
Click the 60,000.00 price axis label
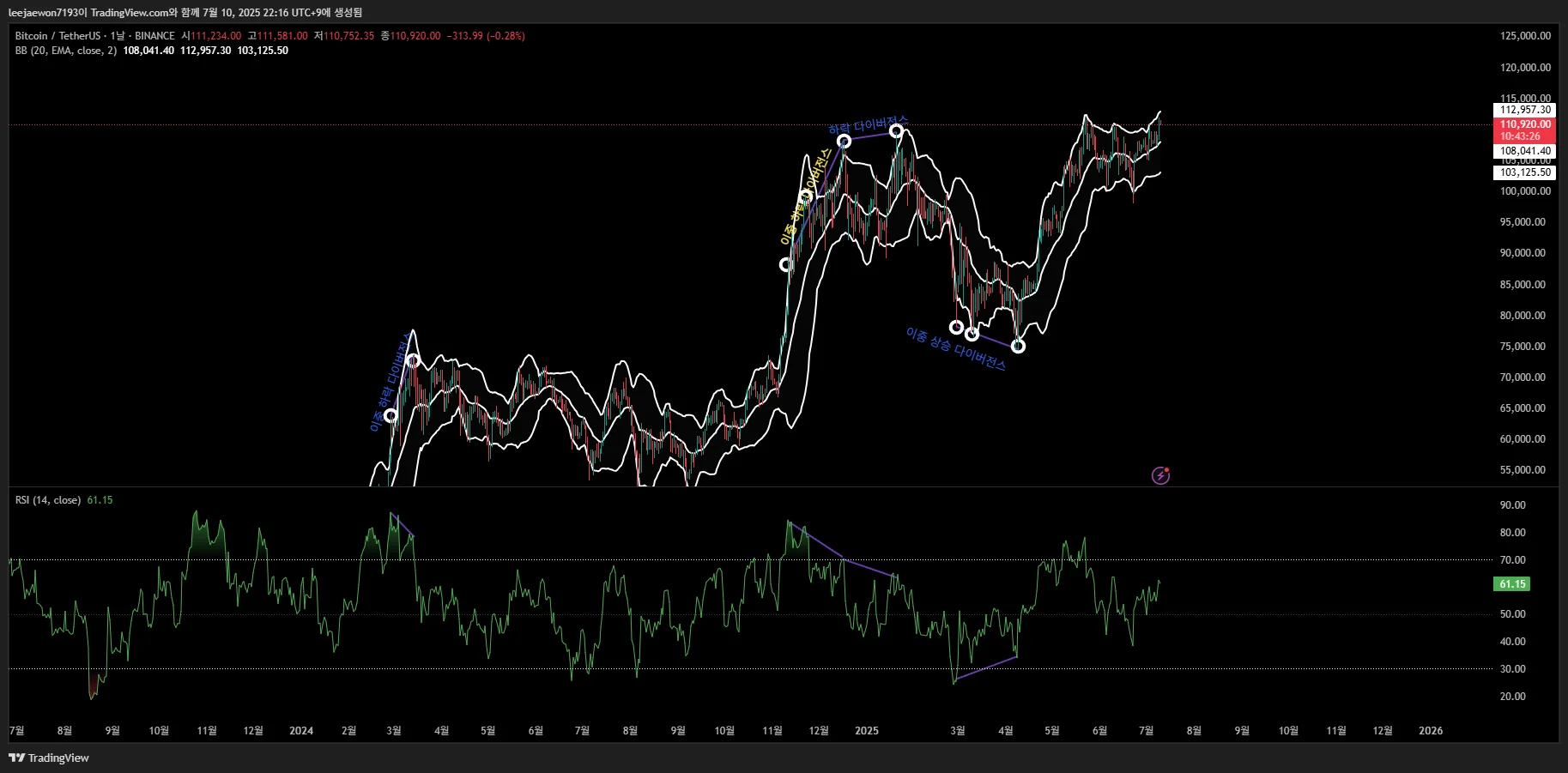1523,439
